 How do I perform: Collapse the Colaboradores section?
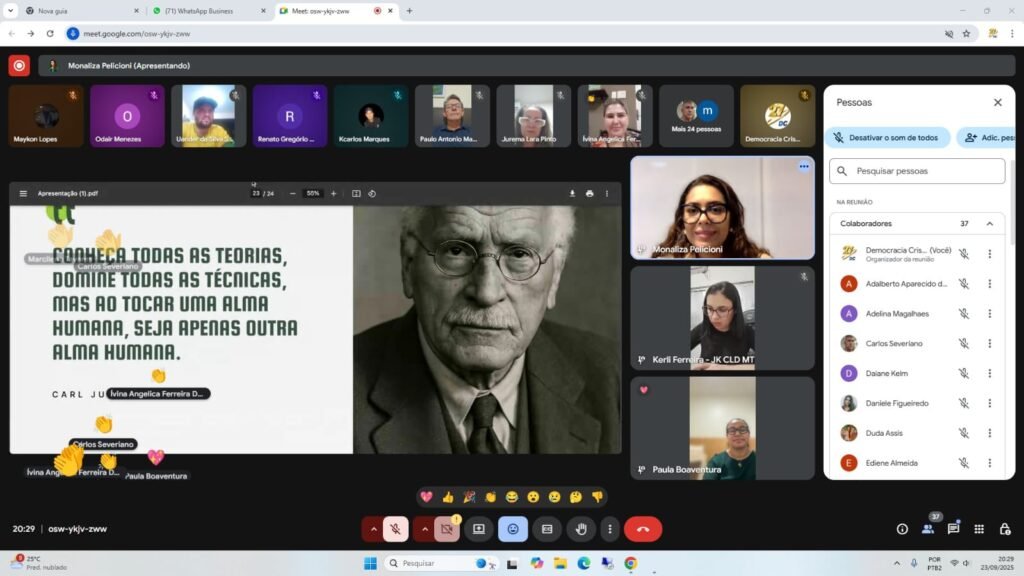(990, 224)
